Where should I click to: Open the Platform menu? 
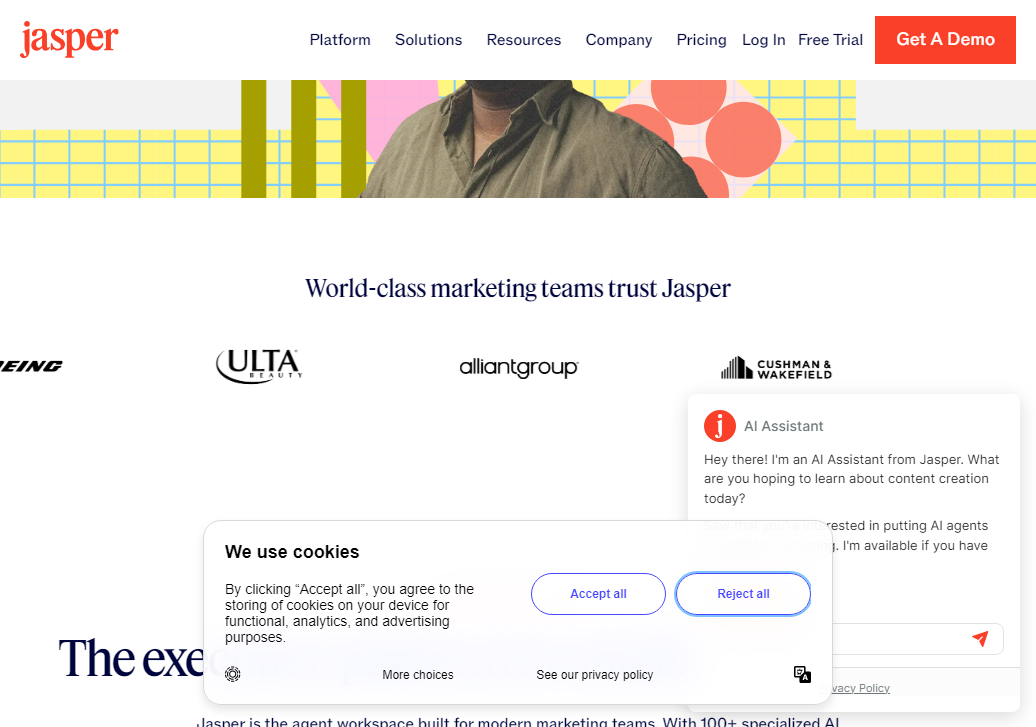coord(340,40)
